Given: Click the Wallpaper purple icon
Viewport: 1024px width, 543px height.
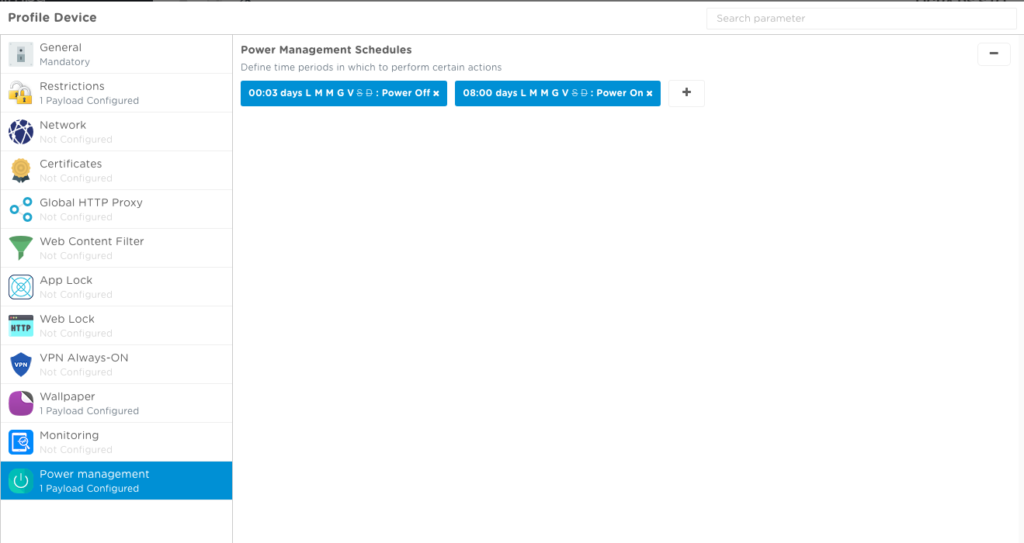Looking at the screenshot, I should click(x=21, y=403).
